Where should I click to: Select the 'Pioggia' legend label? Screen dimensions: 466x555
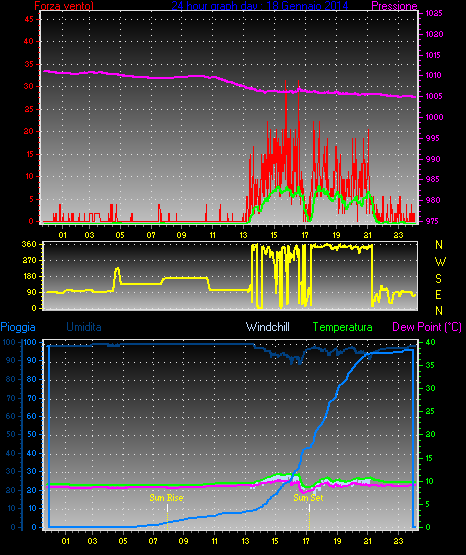[18, 327]
